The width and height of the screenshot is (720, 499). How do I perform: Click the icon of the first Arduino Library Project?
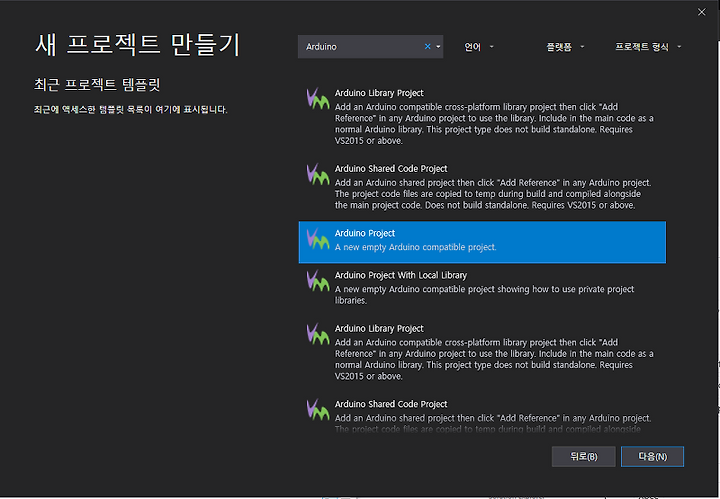[x=318, y=99]
